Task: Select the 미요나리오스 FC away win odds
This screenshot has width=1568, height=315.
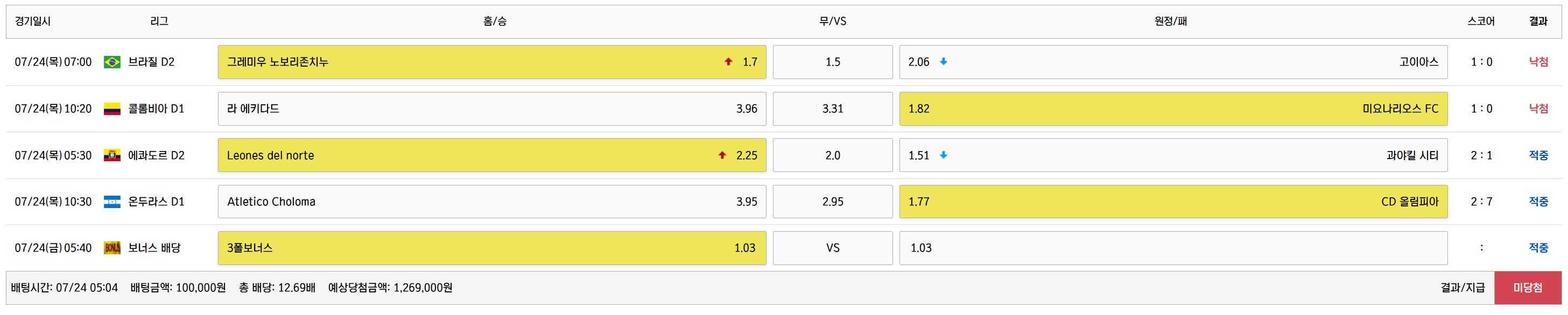Action: (x=1173, y=109)
